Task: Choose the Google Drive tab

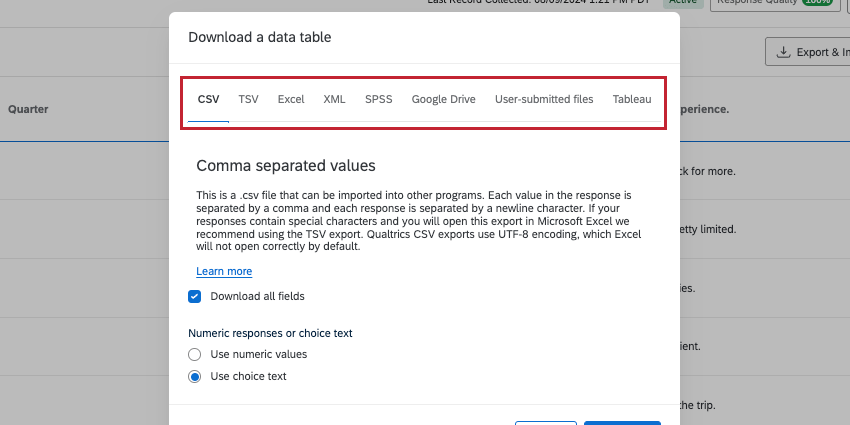Action: click(443, 99)
